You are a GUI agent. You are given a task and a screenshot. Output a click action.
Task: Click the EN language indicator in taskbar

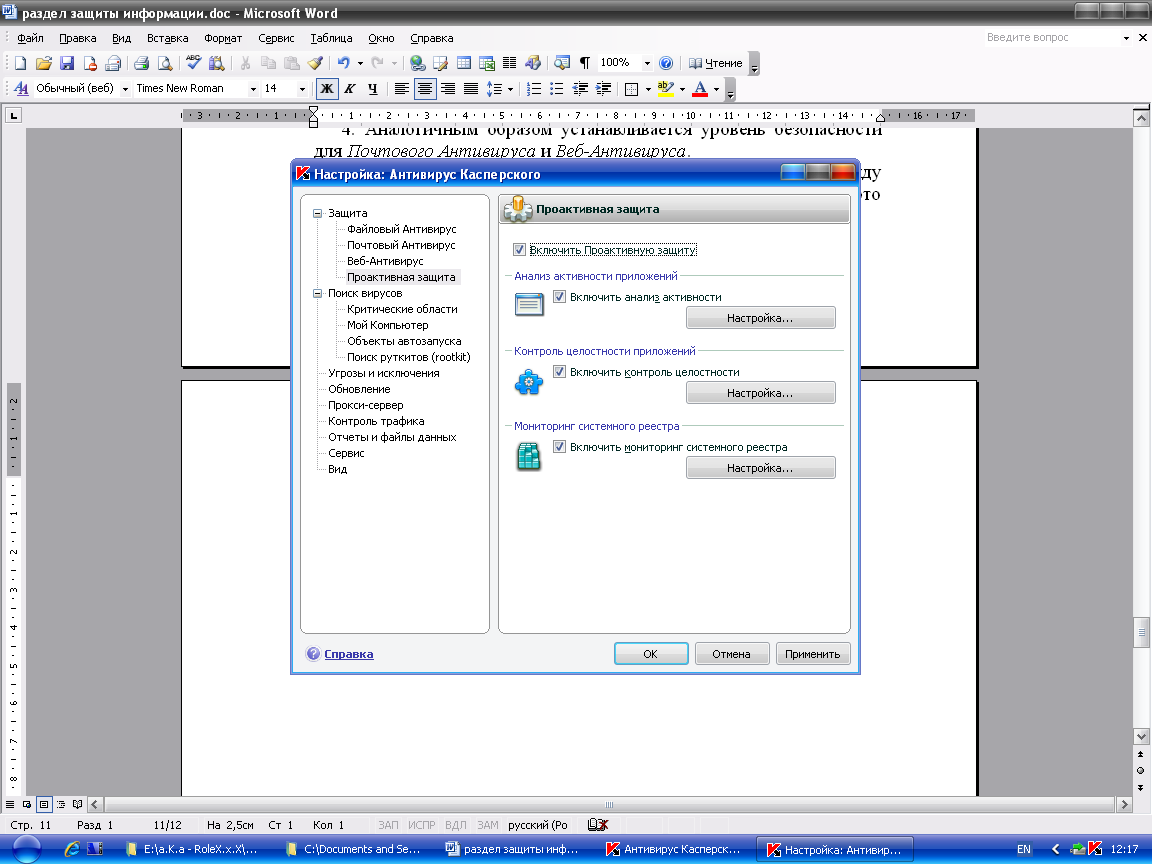[1023, 849]
